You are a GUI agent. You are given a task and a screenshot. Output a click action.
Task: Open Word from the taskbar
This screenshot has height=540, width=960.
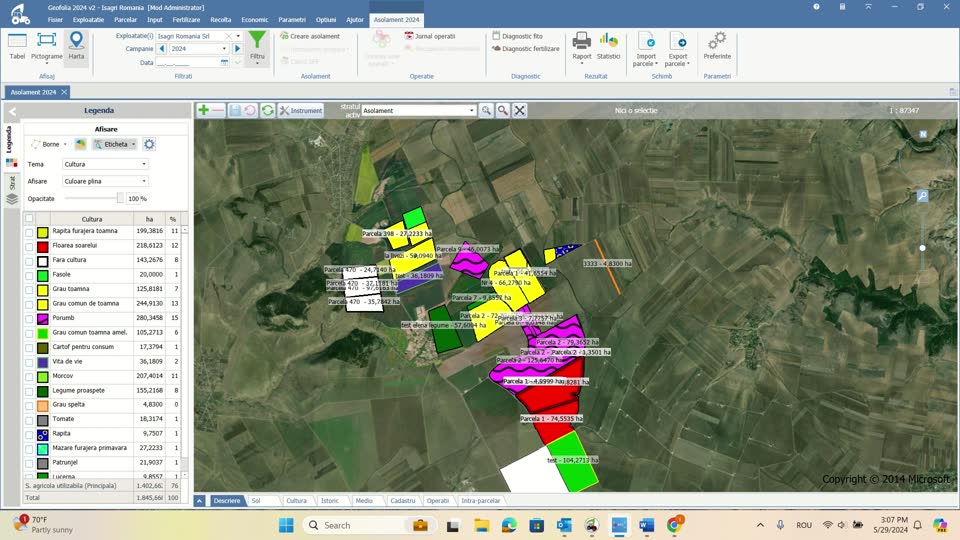coord(647,525)
